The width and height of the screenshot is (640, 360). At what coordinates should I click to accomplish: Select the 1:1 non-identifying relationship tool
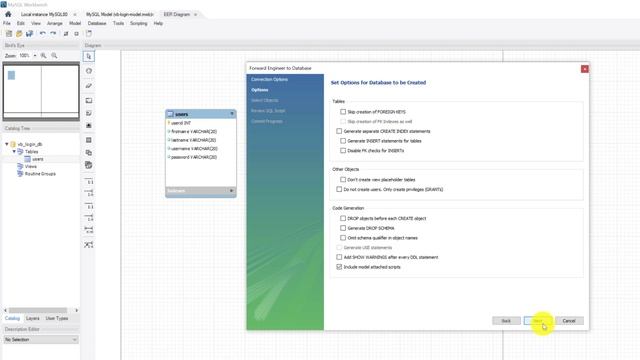click(89, 181)
